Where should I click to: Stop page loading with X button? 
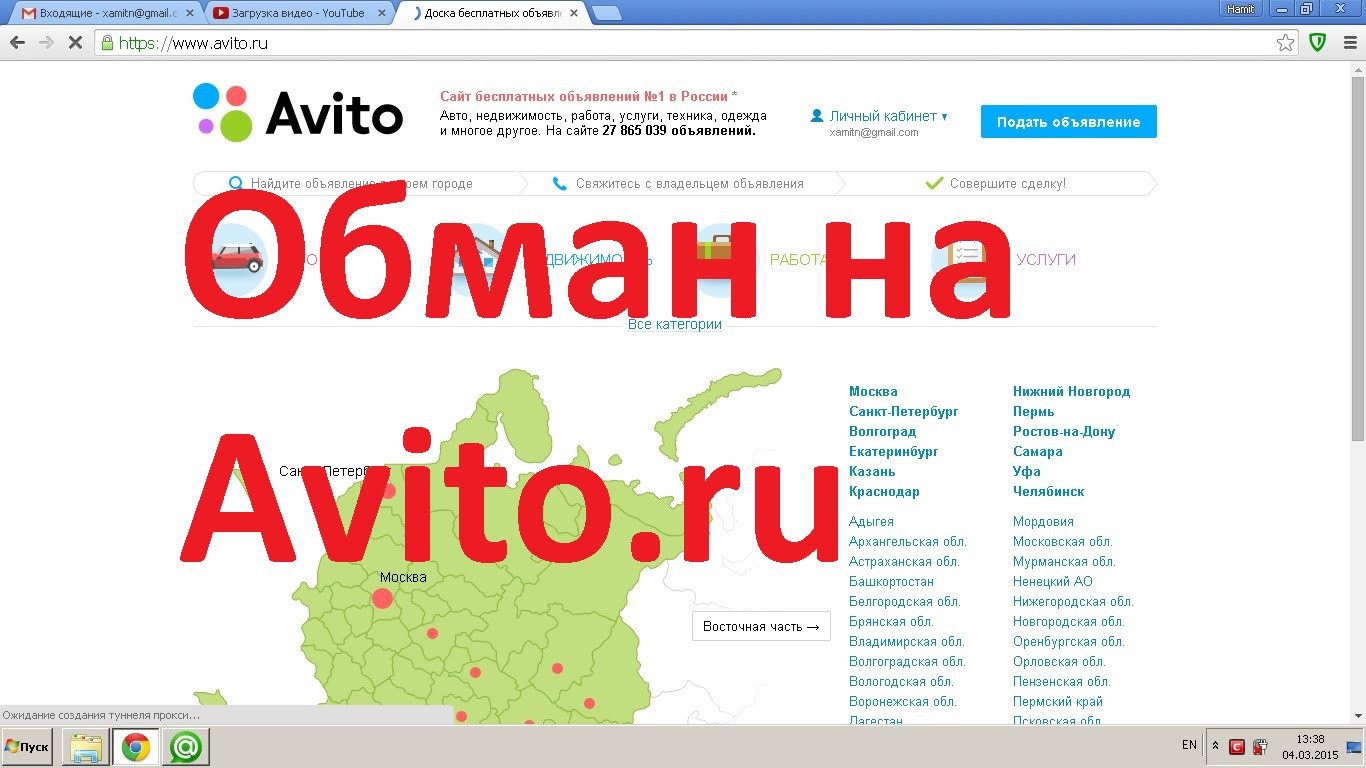coord(76,43)
